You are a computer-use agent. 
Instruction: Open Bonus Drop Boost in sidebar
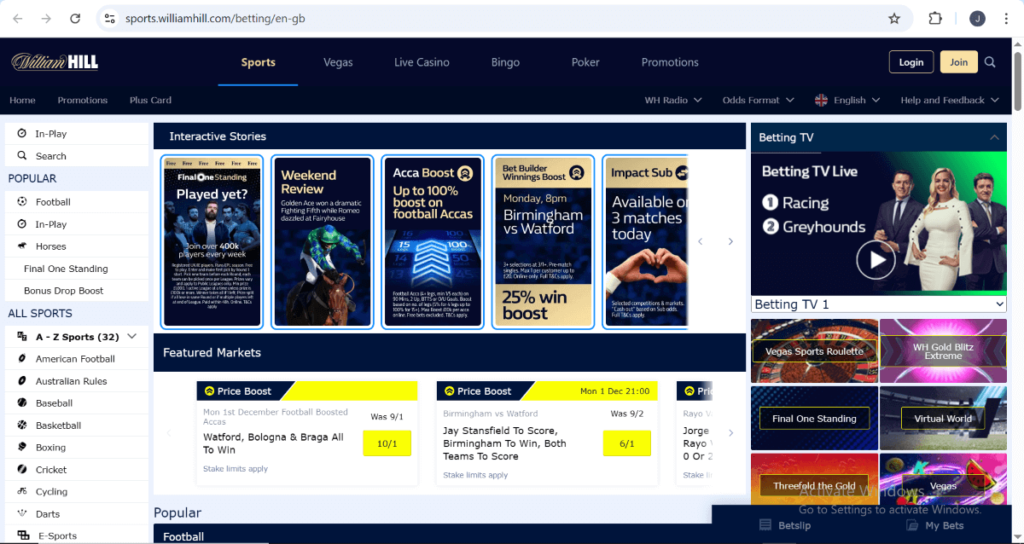63,291
